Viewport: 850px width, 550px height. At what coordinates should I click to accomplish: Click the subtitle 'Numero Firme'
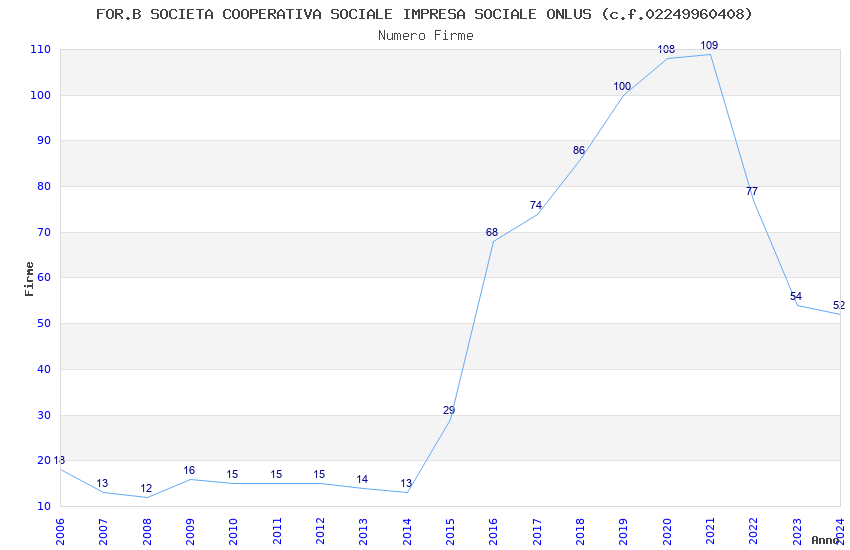coord(426,36)
